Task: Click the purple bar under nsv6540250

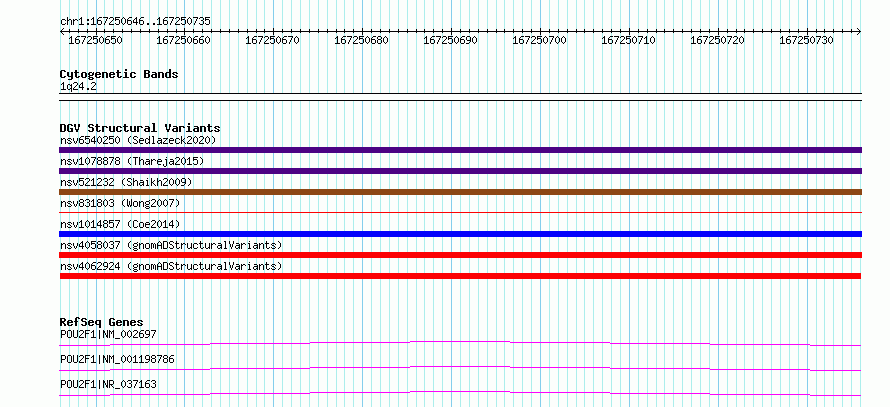Action: [461, 150]
